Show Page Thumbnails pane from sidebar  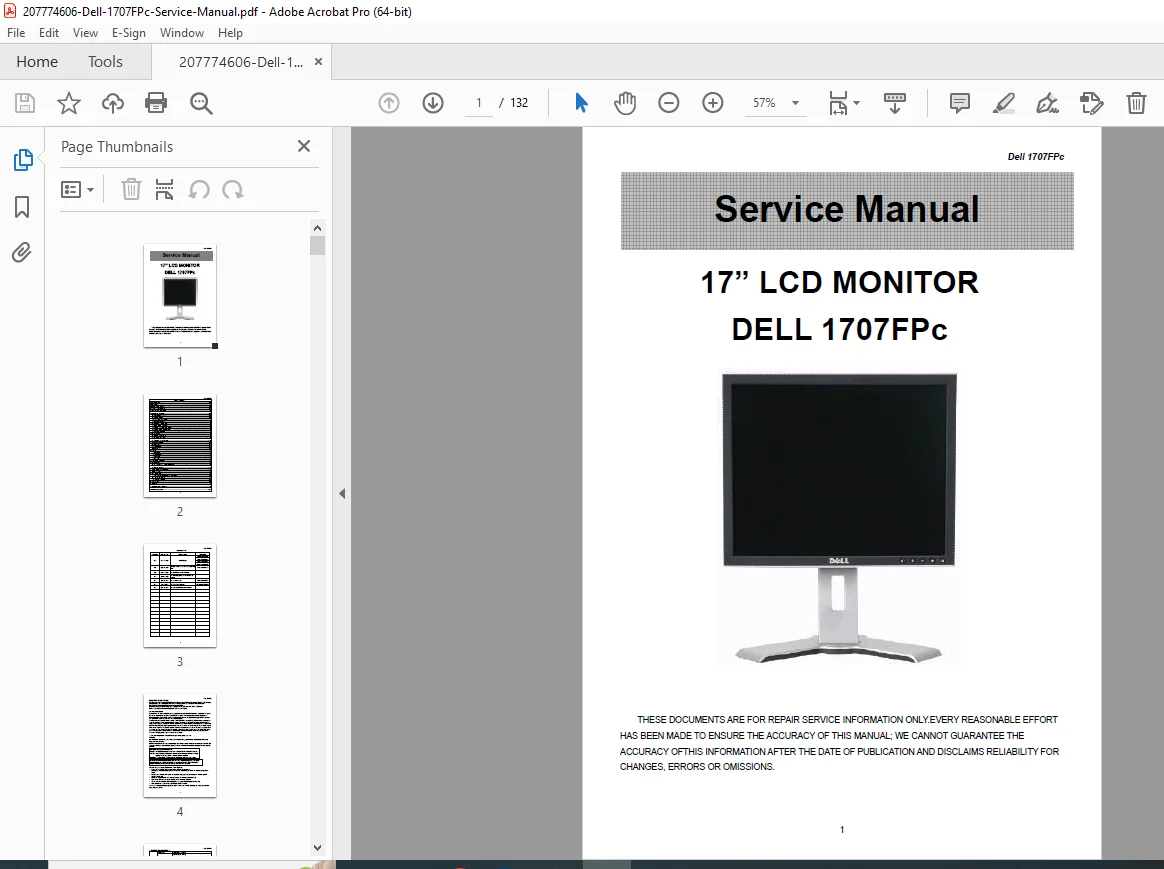tap(23, 160)
